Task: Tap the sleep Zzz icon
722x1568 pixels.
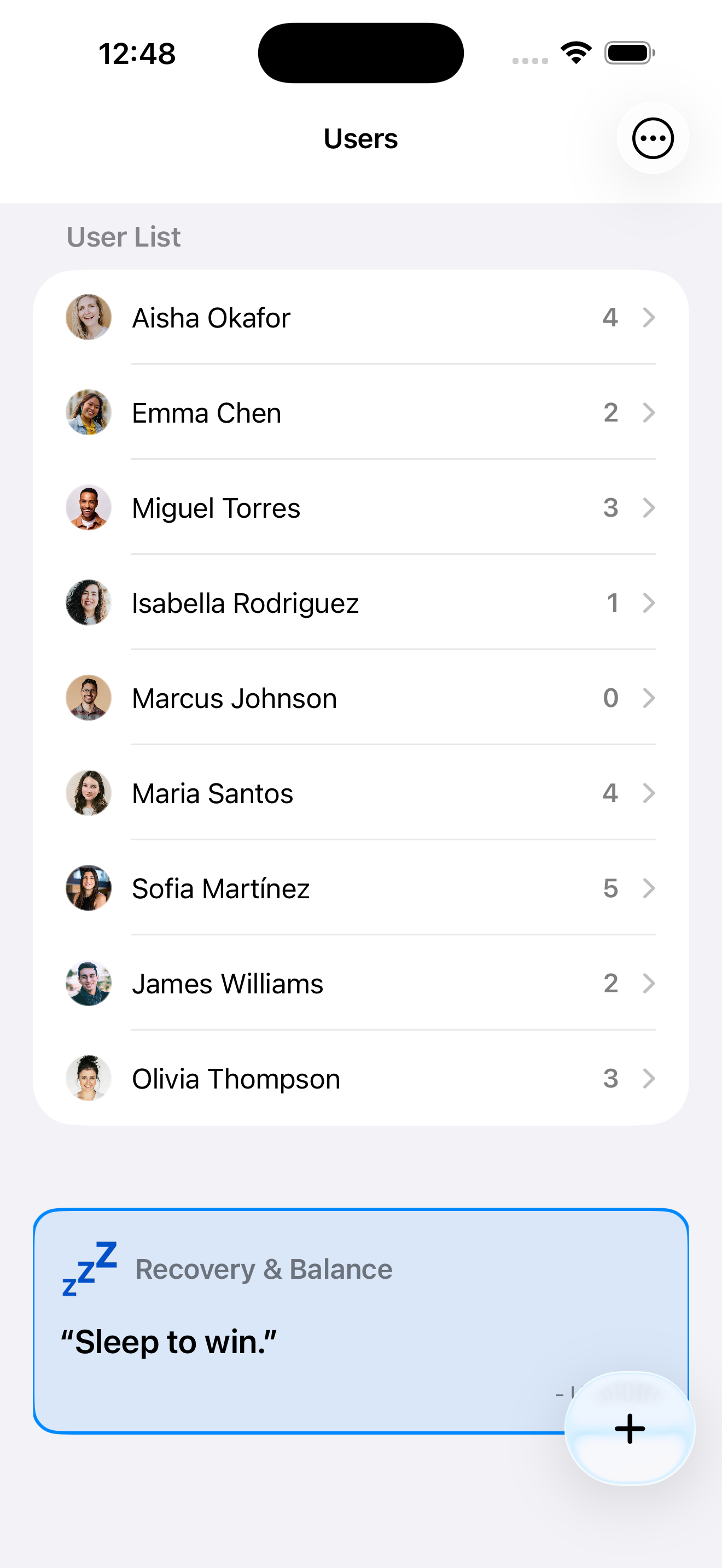Action: (90, 1268)
